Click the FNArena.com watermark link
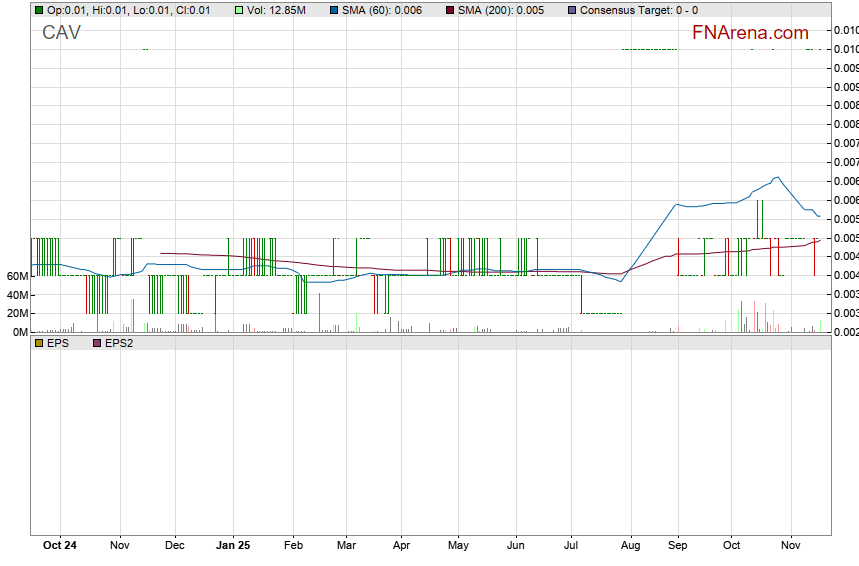859x566 pixels. (x=750, y=33)
